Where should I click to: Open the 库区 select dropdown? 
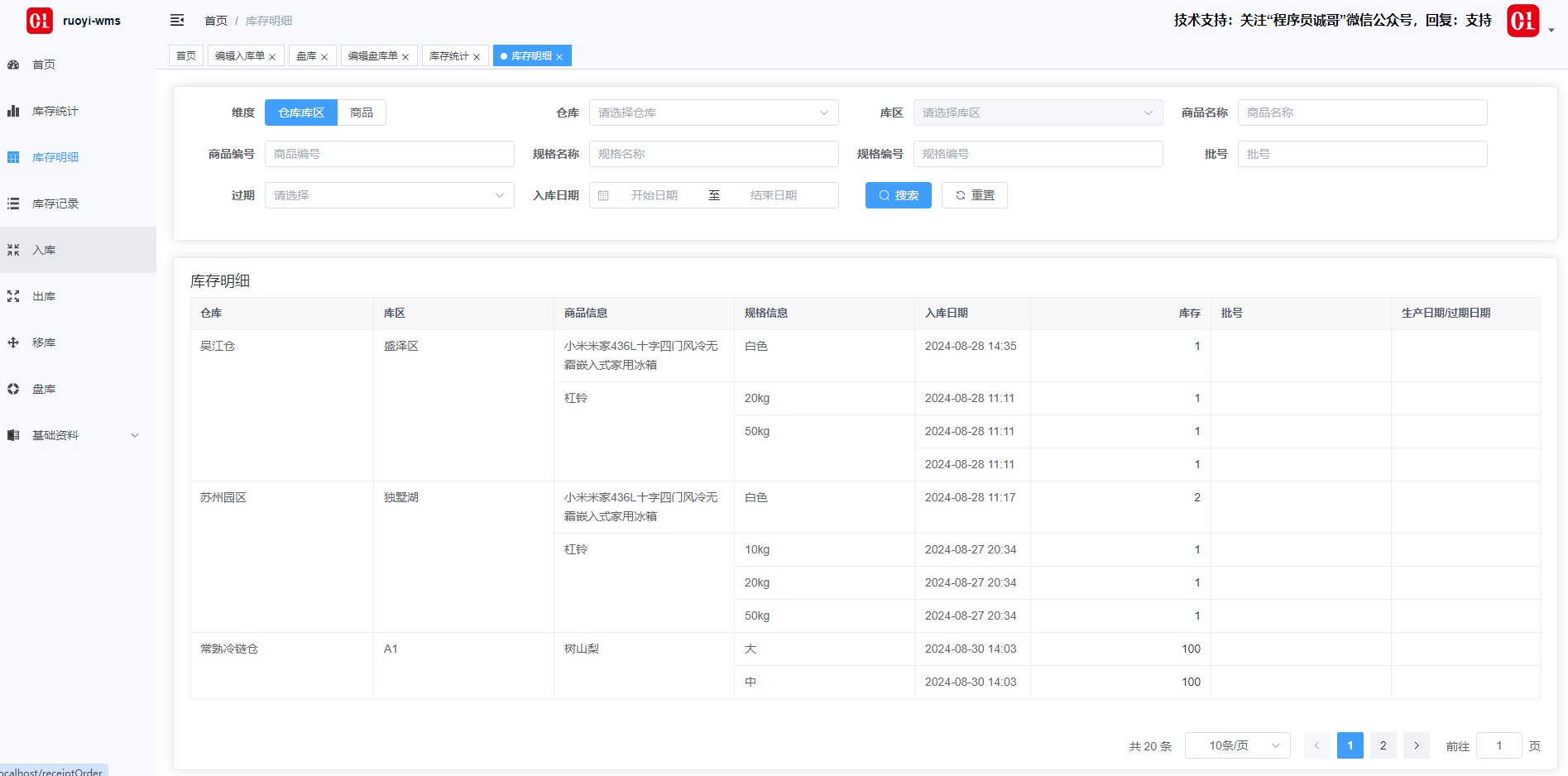(1038, 113)
